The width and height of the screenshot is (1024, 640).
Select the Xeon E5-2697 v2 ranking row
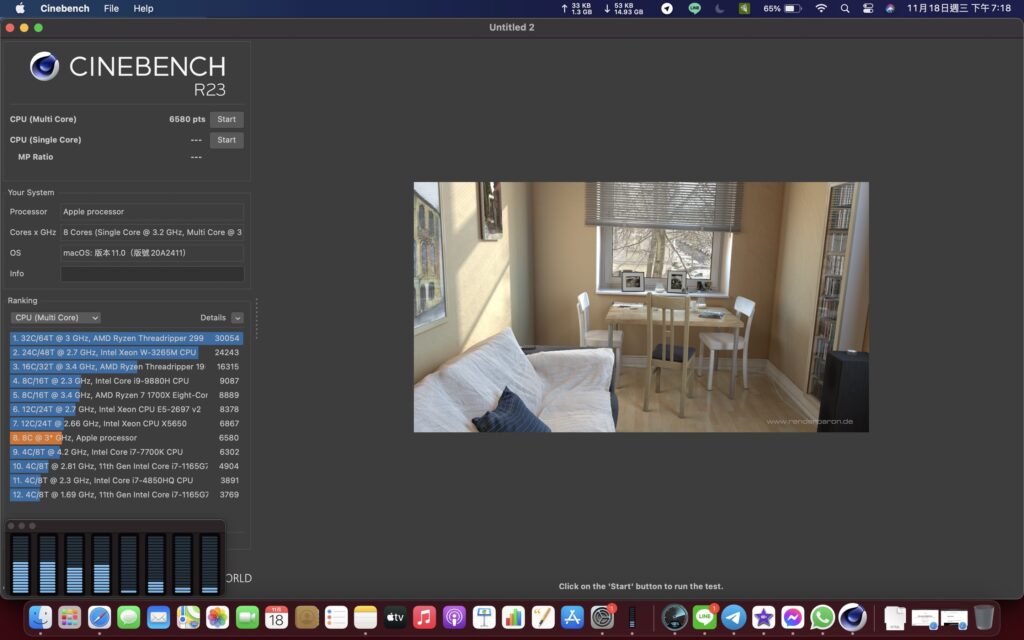pos(126,409)
